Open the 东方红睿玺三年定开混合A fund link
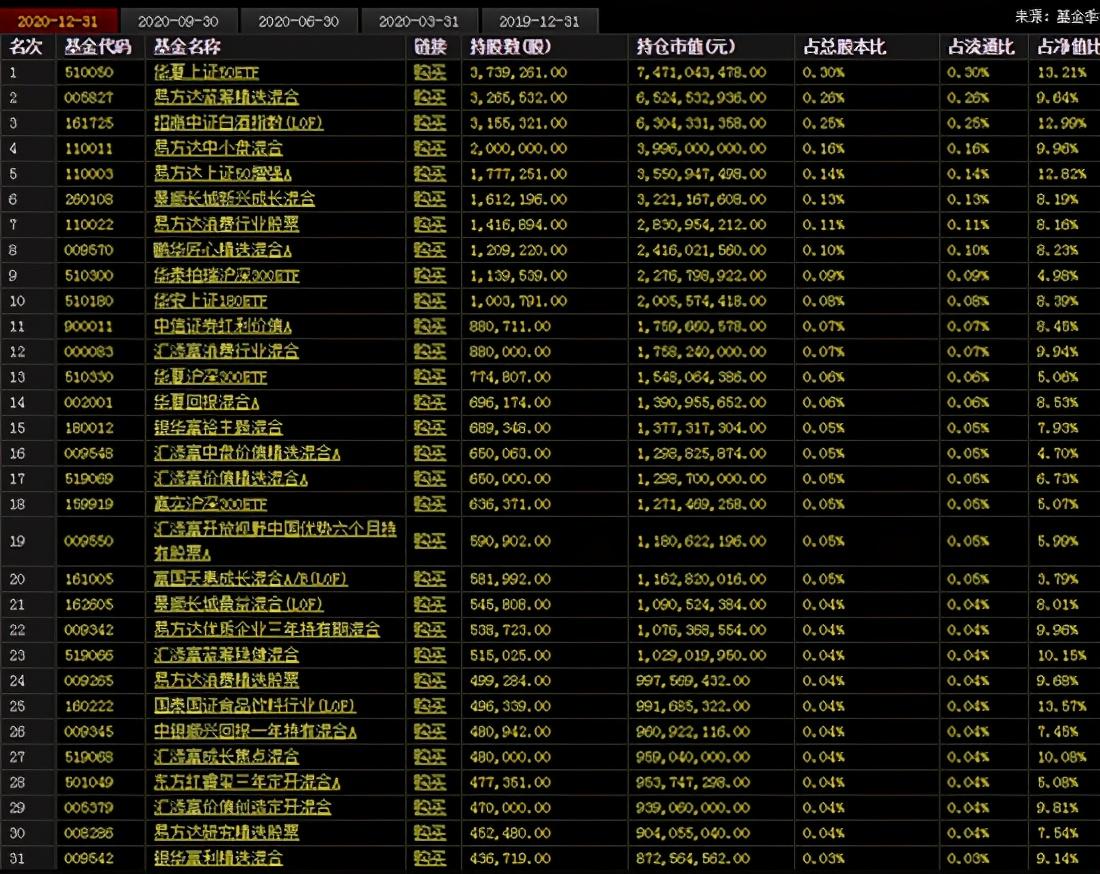Screen dimensions: 1100x874 coord(247,782)
